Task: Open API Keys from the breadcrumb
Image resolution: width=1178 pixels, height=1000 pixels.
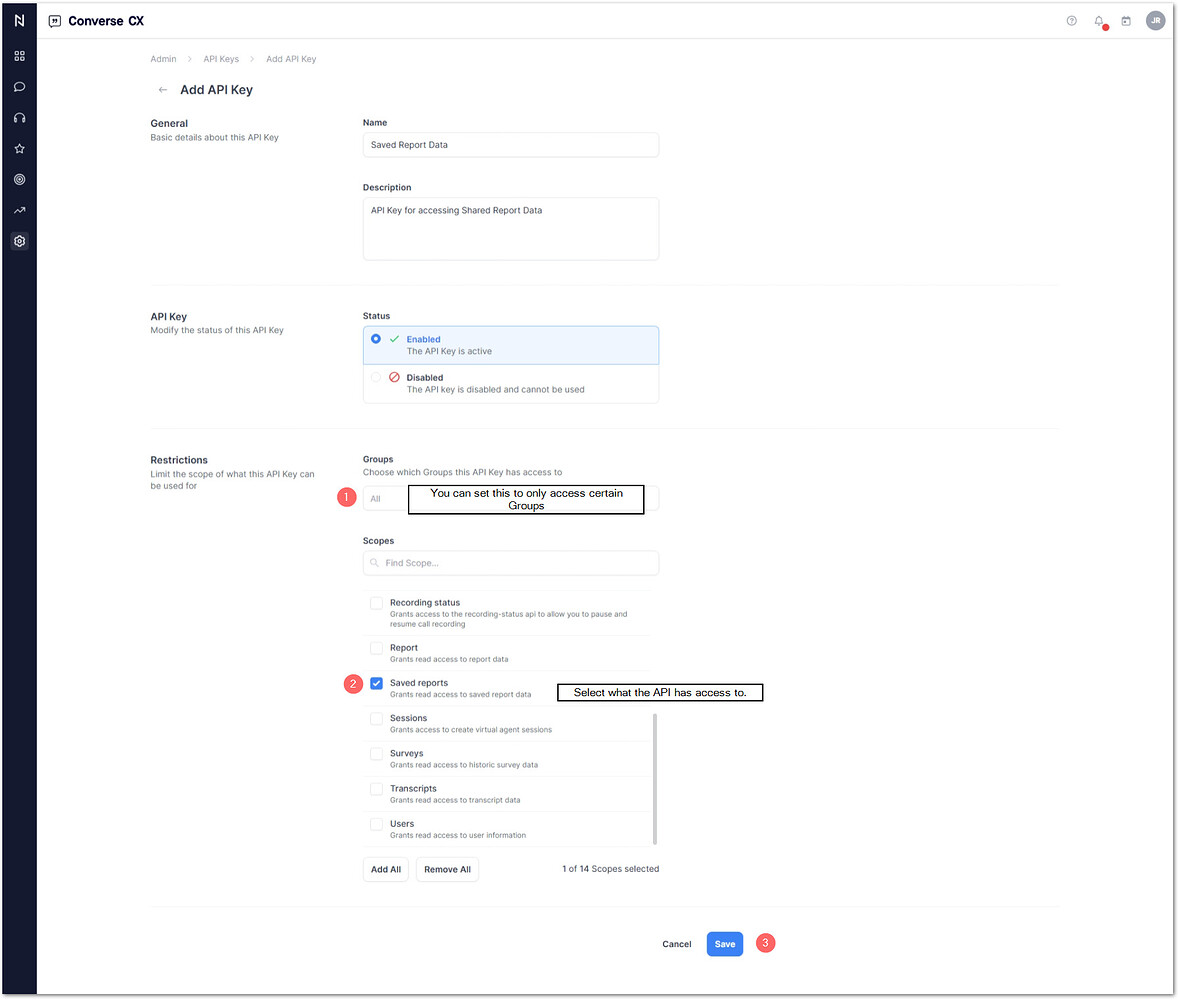Action: coord(221,58)
